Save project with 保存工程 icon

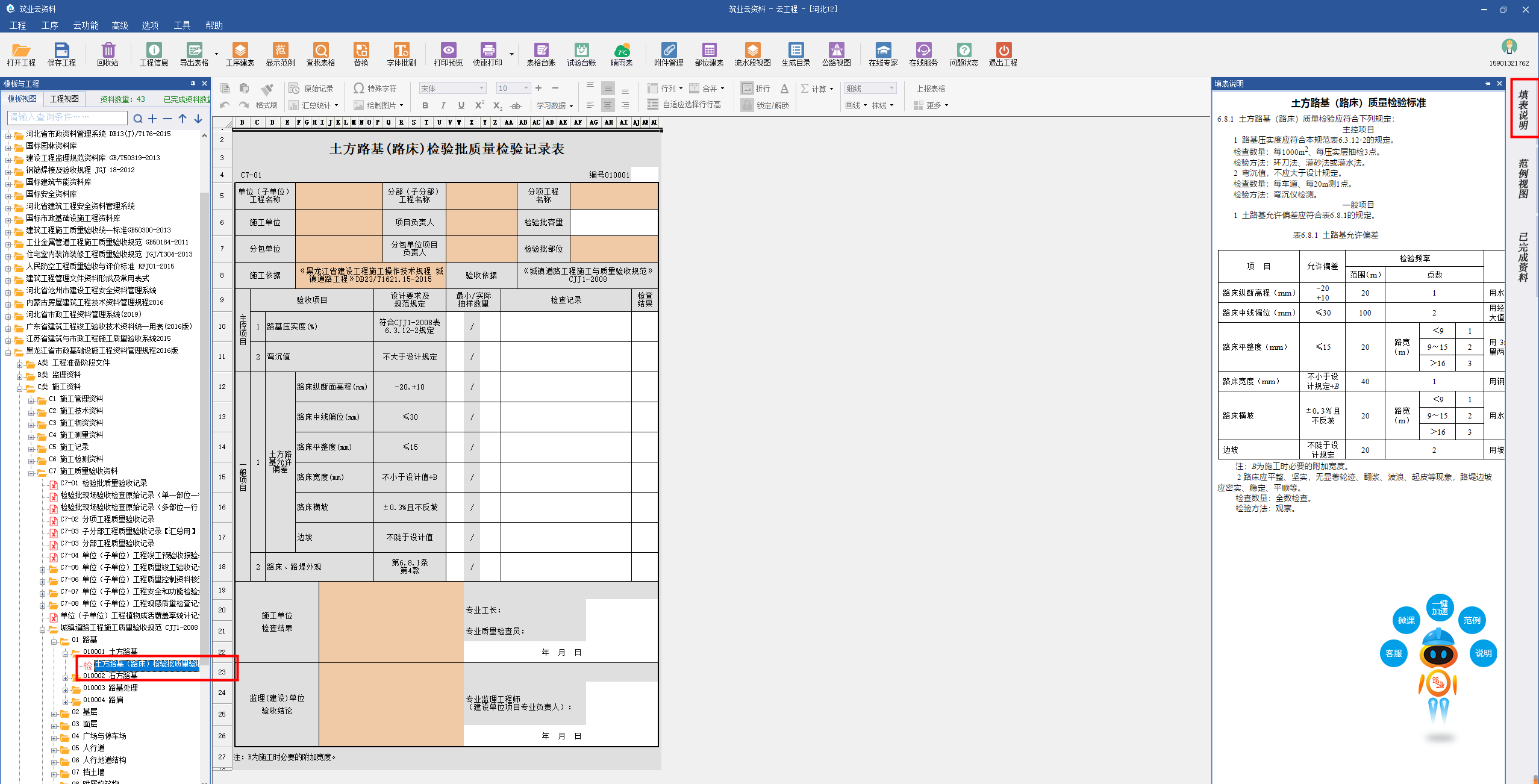[x=61, y=54]
